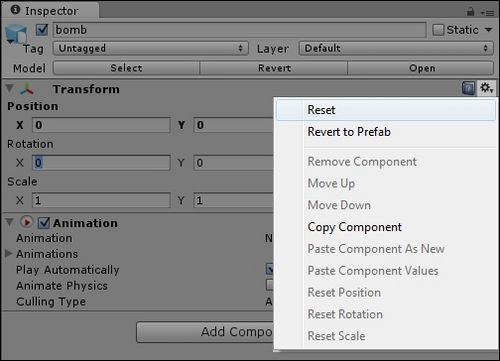Click the model Open button
Viewport: 500px width, 361px height.
[421, 68]
